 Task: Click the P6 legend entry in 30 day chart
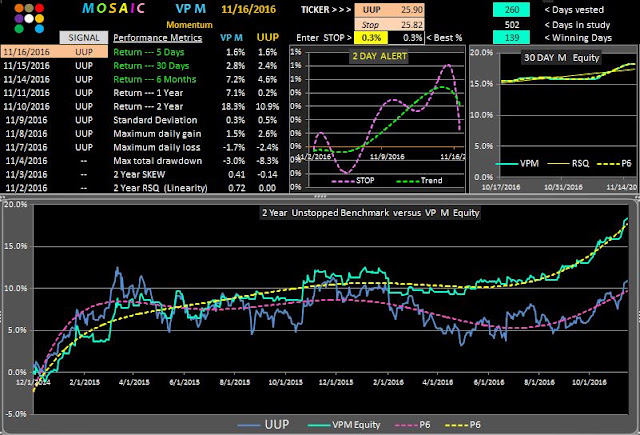[x=614, y=164]
